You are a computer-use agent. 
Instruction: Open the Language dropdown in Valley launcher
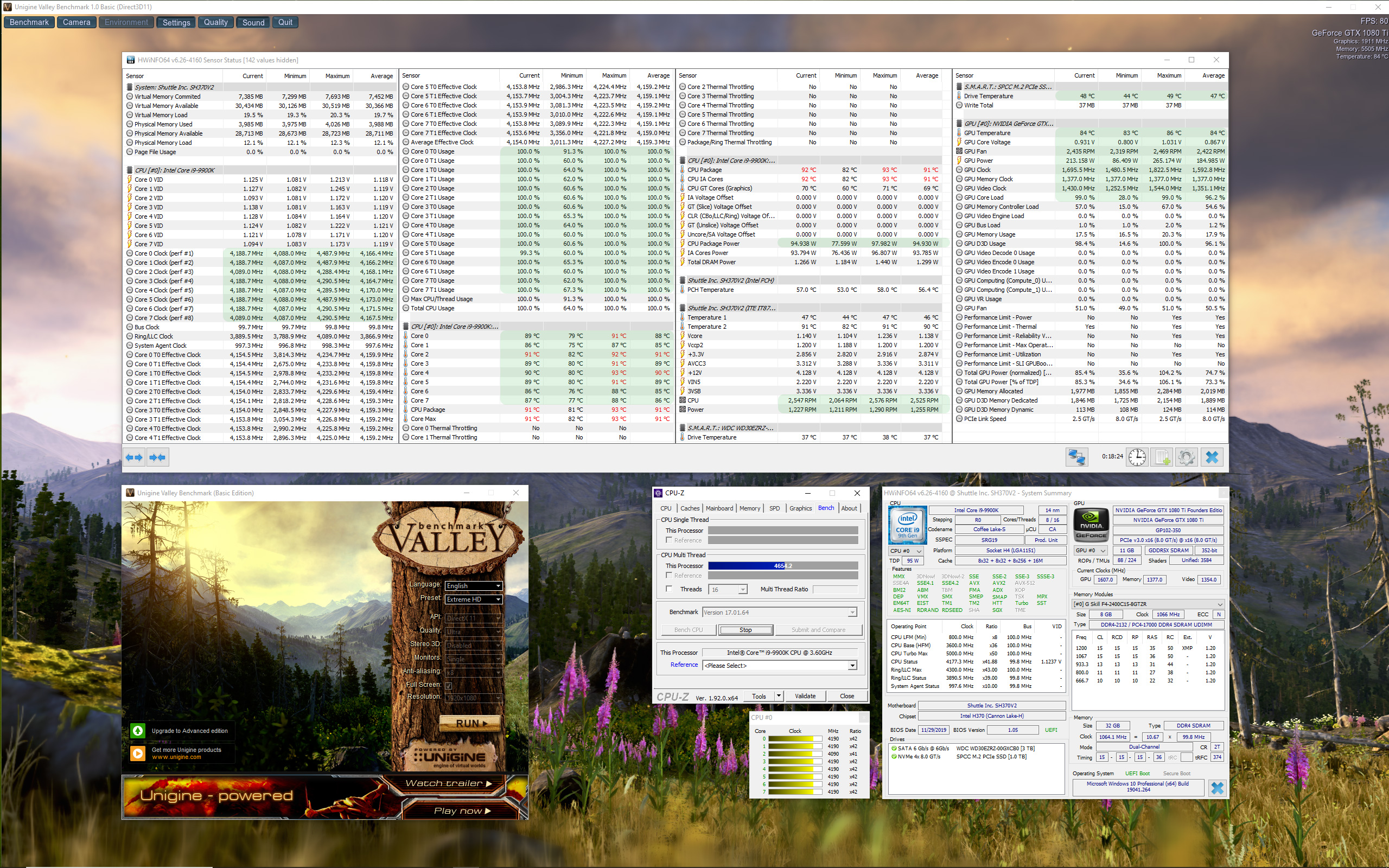pos(474,585)
